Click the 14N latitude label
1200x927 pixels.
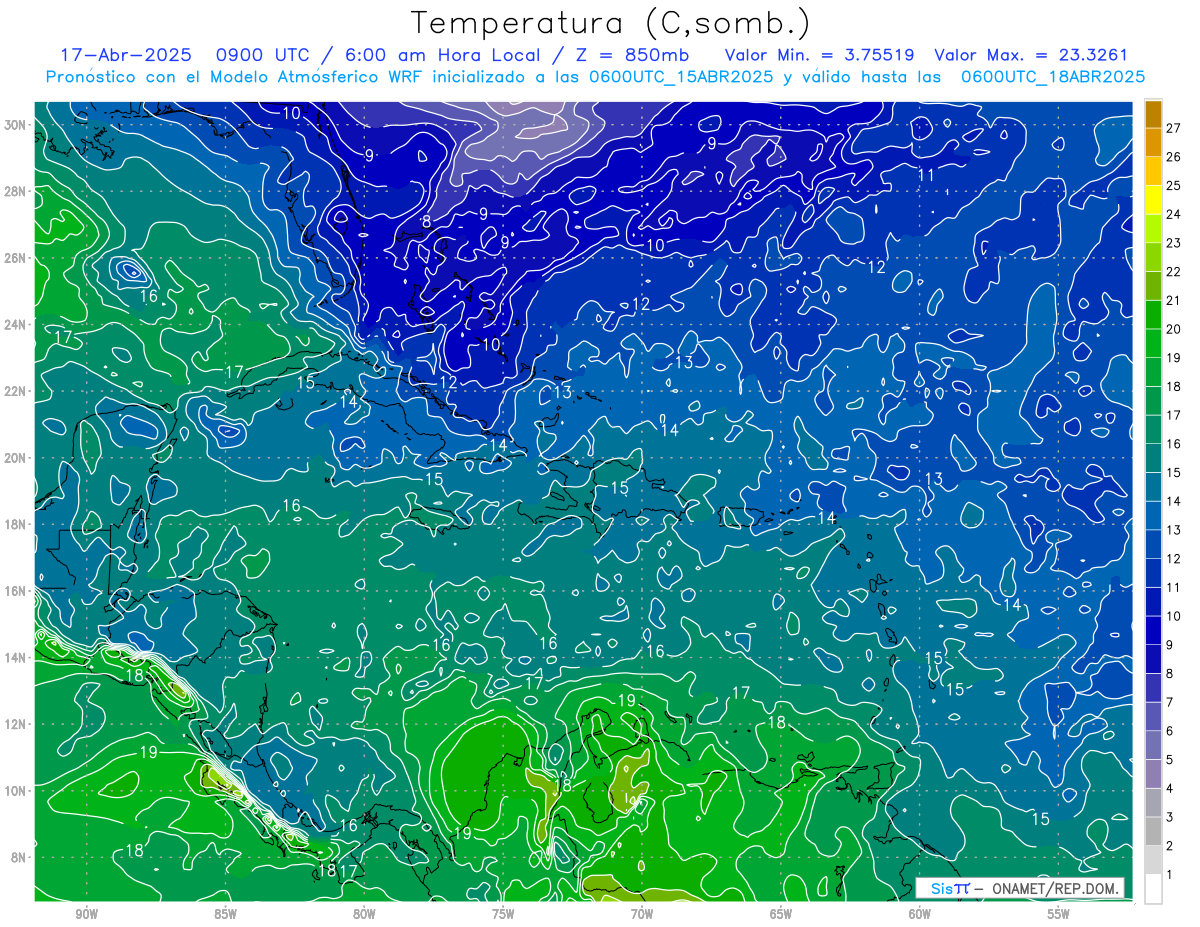pyautogui.click(x=14, y=657)
